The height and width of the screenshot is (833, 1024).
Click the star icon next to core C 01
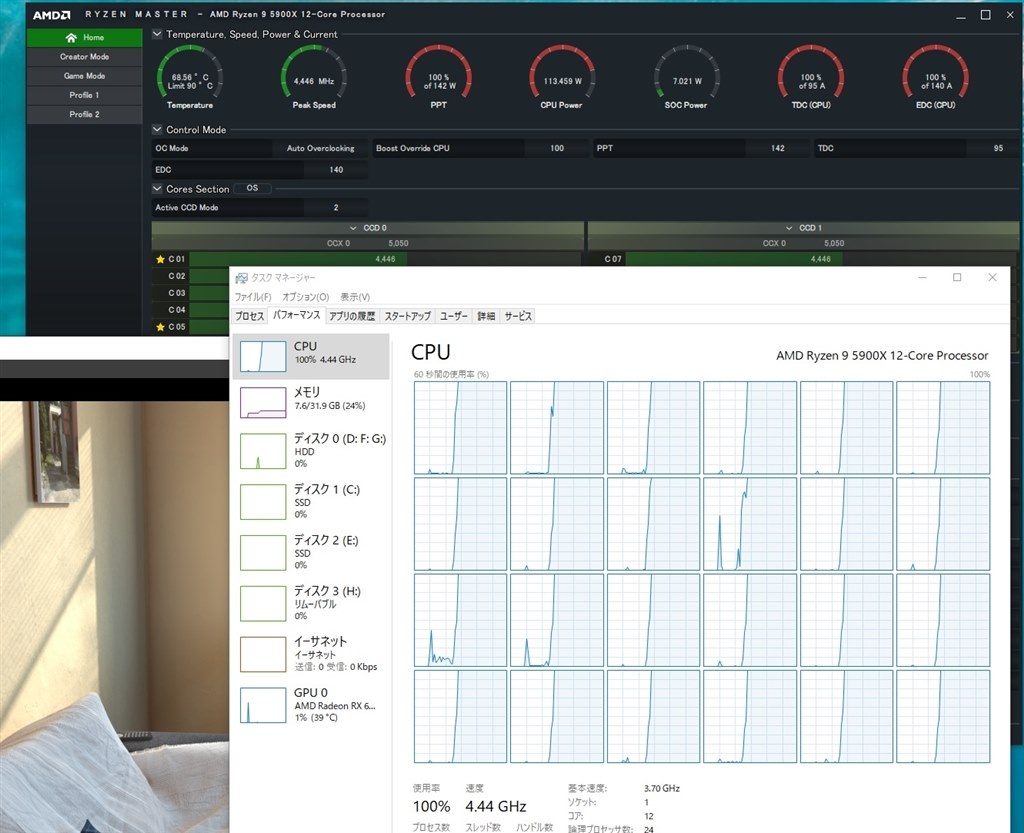tap(160, 259)
